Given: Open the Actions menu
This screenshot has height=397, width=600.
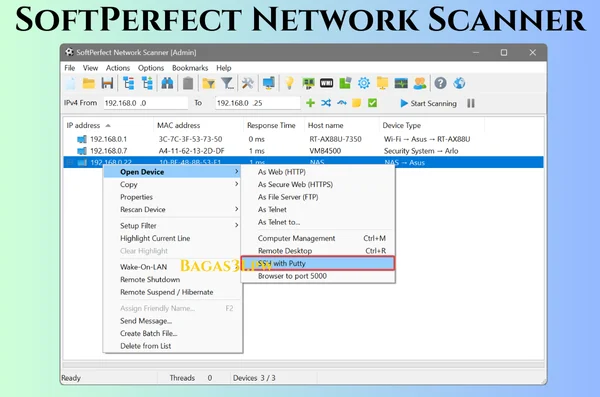Looking at the screenshot, I should pyautogui.click(x=118, y=68).
